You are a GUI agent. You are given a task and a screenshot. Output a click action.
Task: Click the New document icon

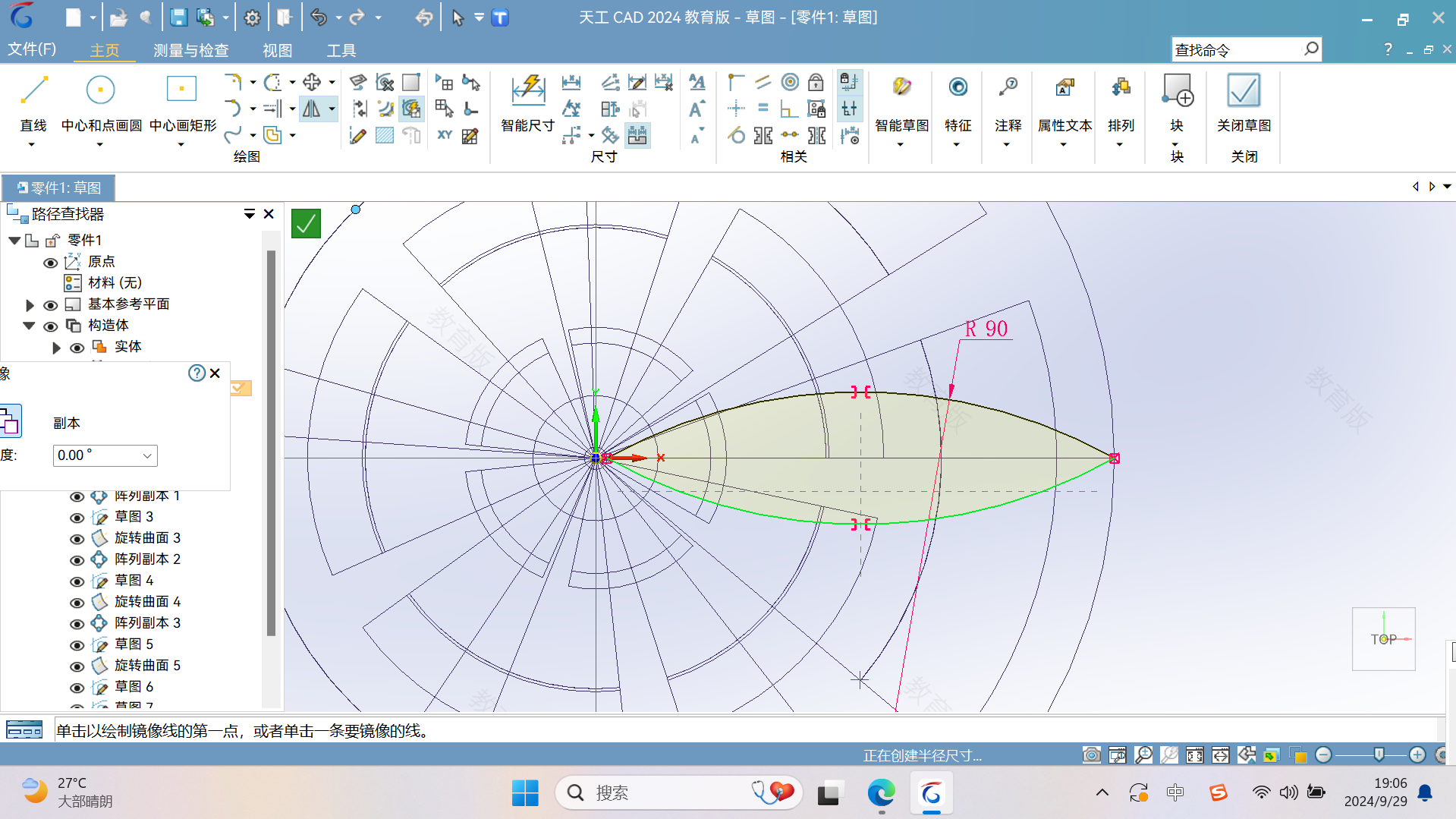(73, 17)
